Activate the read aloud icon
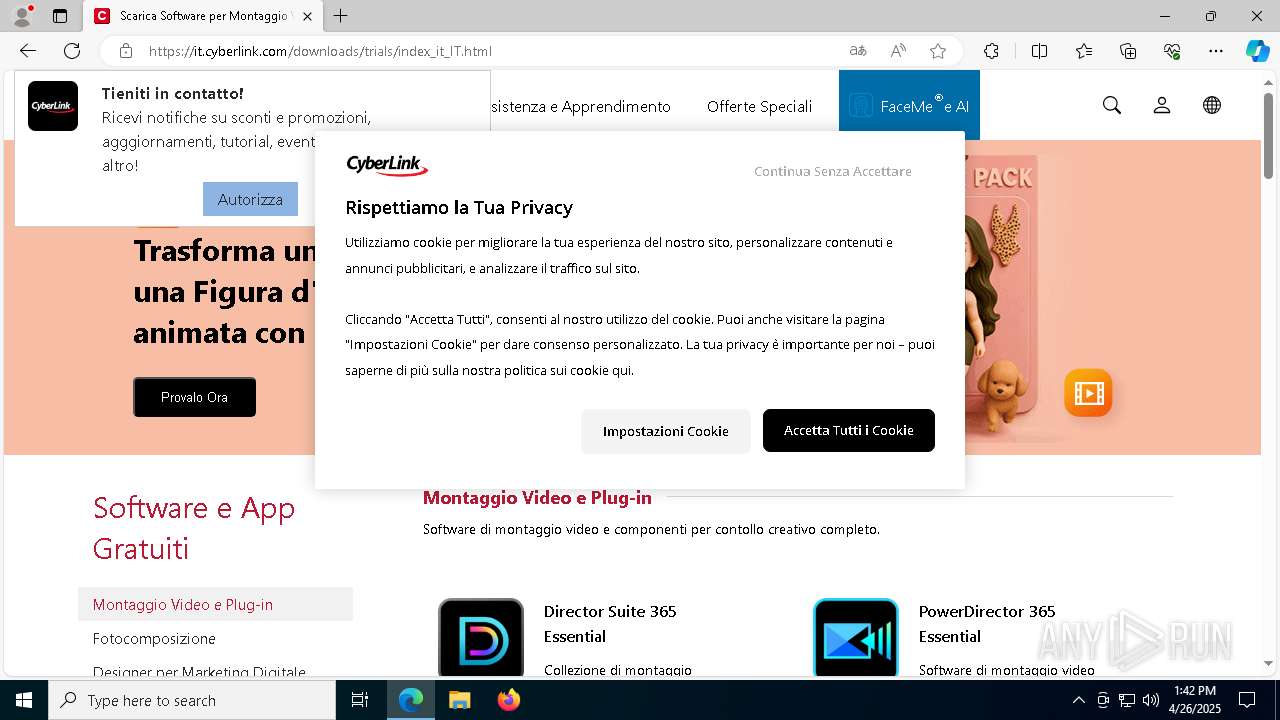The image size is (1280, 720). (898, 51)
